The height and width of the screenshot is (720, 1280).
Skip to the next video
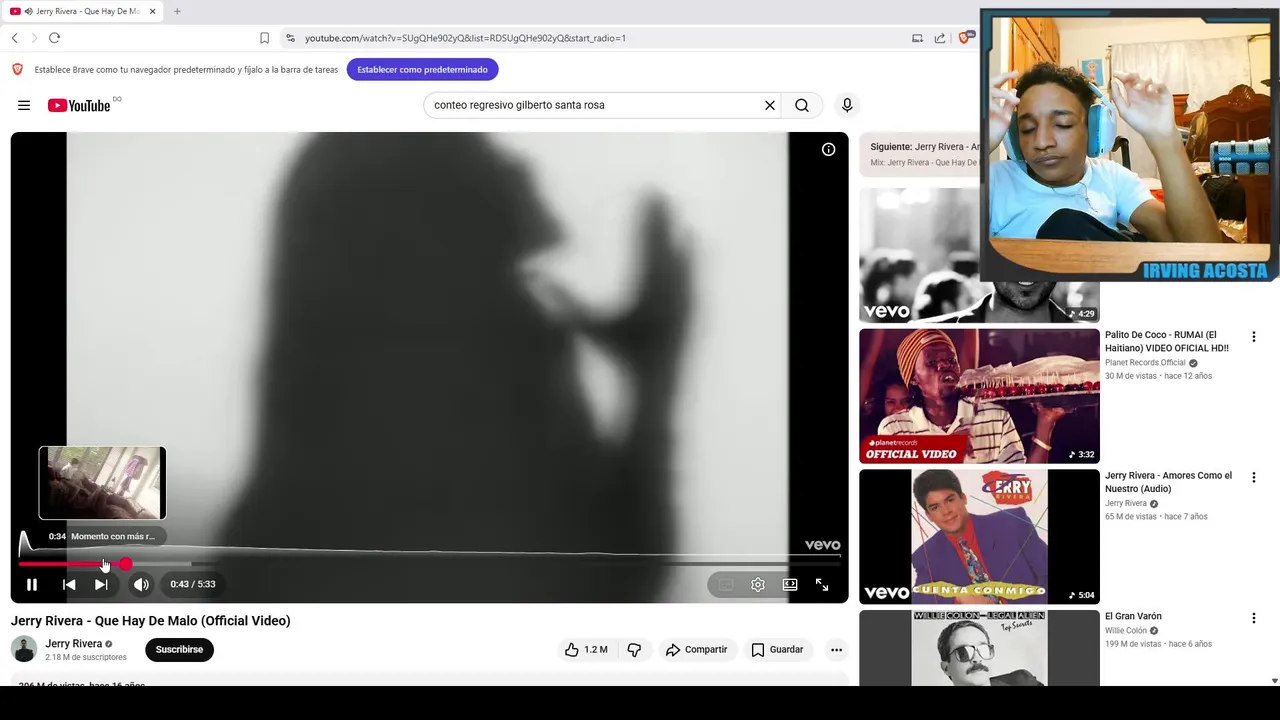pos(101,585)
